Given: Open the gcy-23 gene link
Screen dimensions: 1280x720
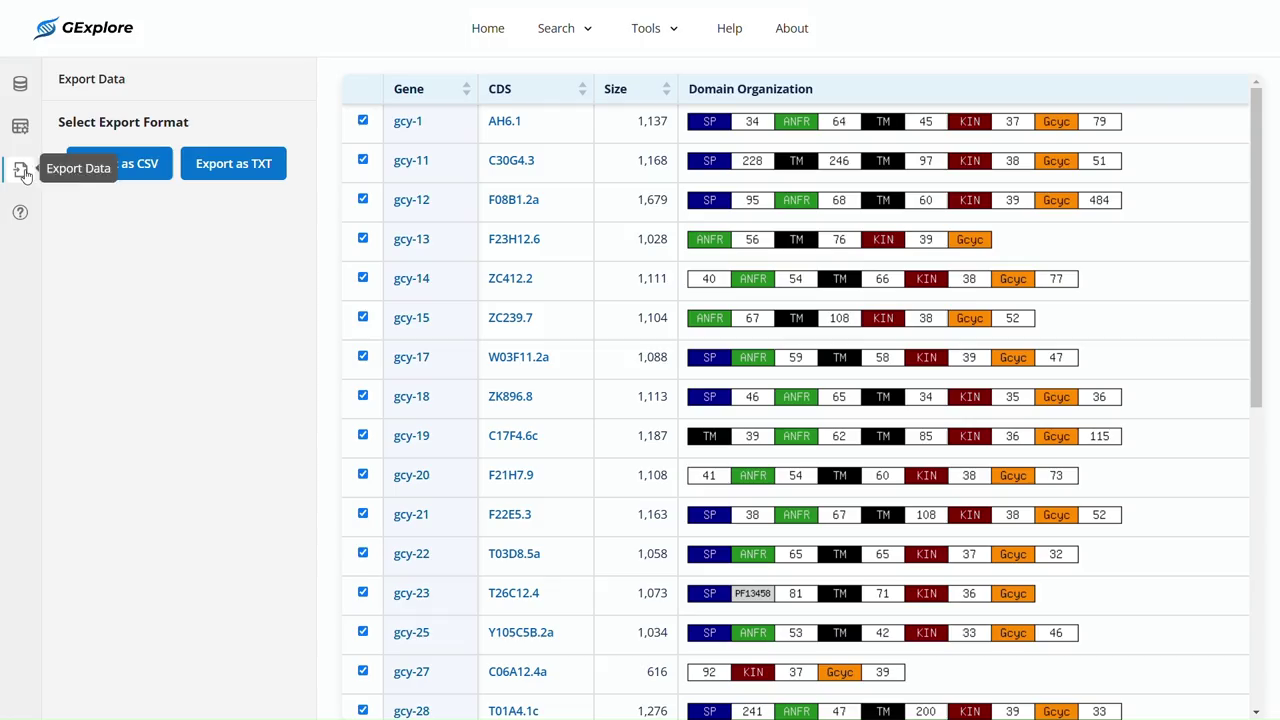Looking at the screenshot, I should click(x=411, y=593).
